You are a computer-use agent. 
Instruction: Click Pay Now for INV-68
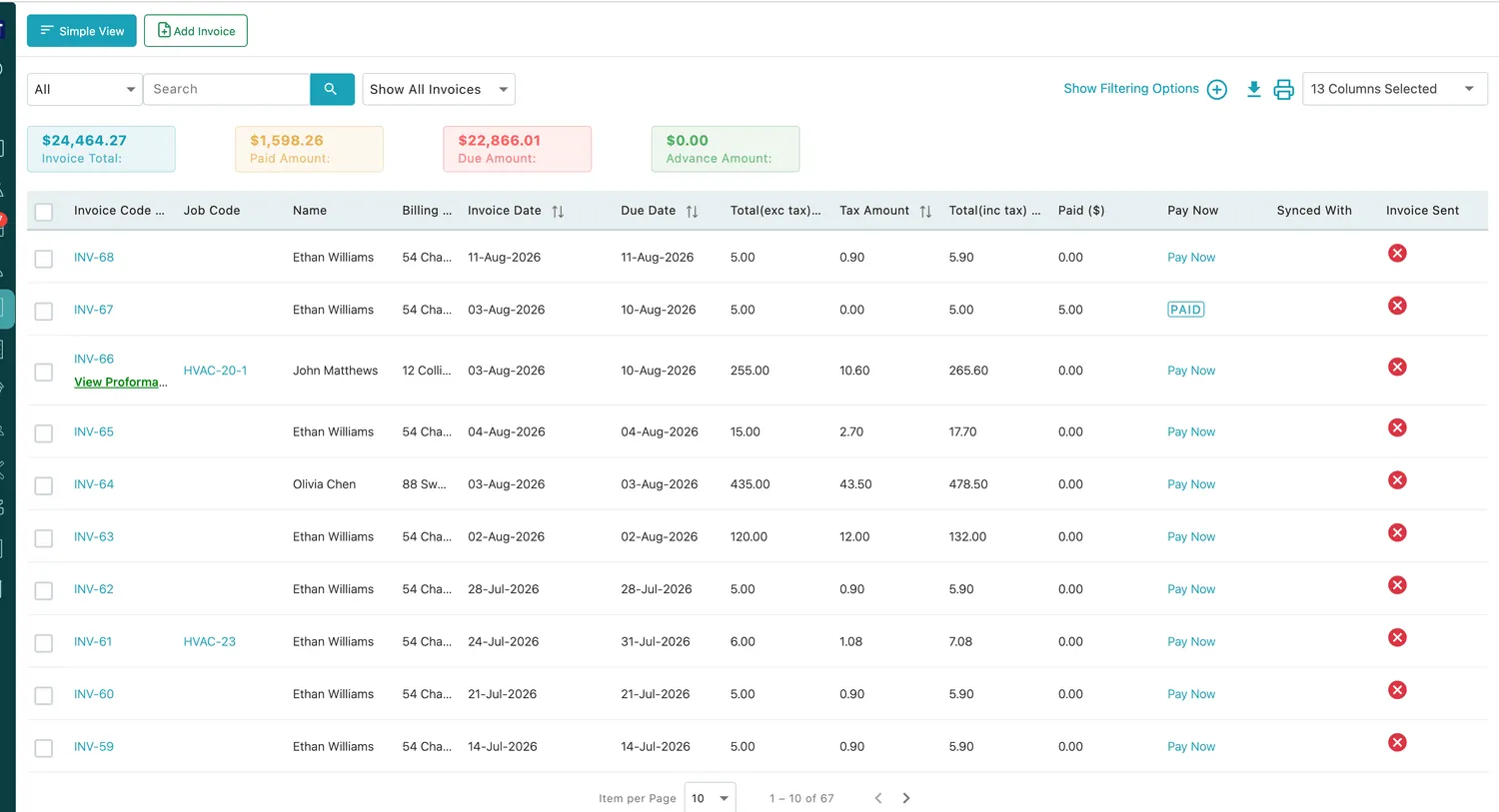click(1191, 258)
